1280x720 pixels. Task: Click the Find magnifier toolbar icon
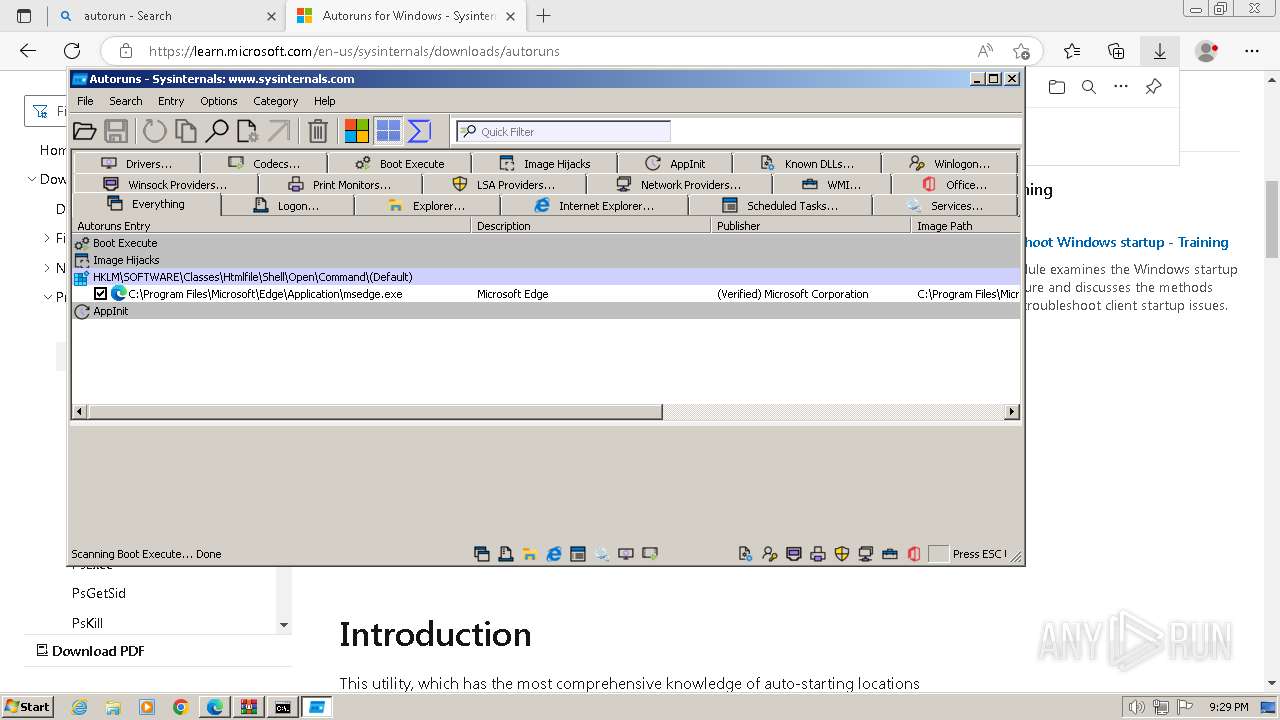coord(216,131)
